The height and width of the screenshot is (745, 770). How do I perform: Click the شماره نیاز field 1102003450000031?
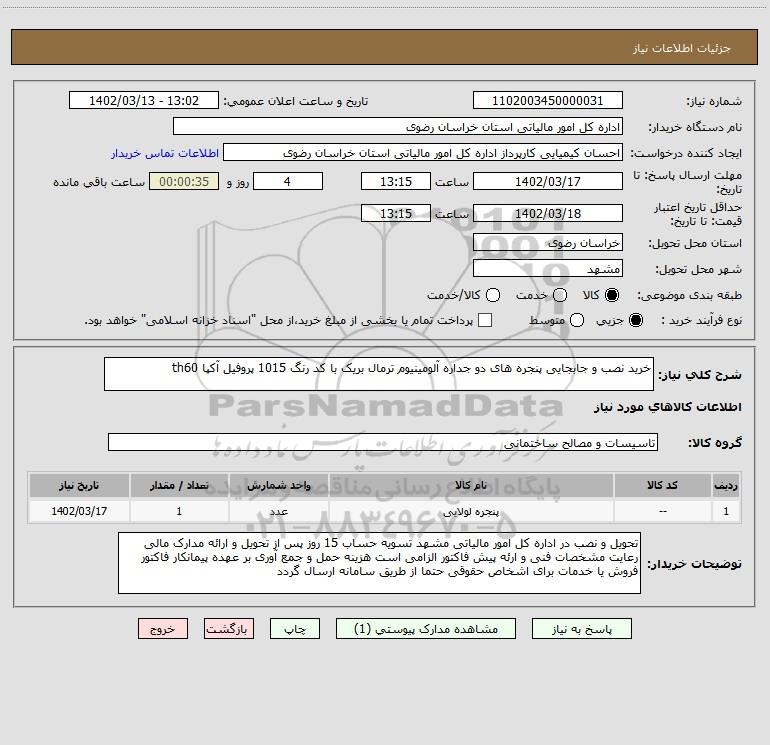pyautogui.click(x=548, y=100)
